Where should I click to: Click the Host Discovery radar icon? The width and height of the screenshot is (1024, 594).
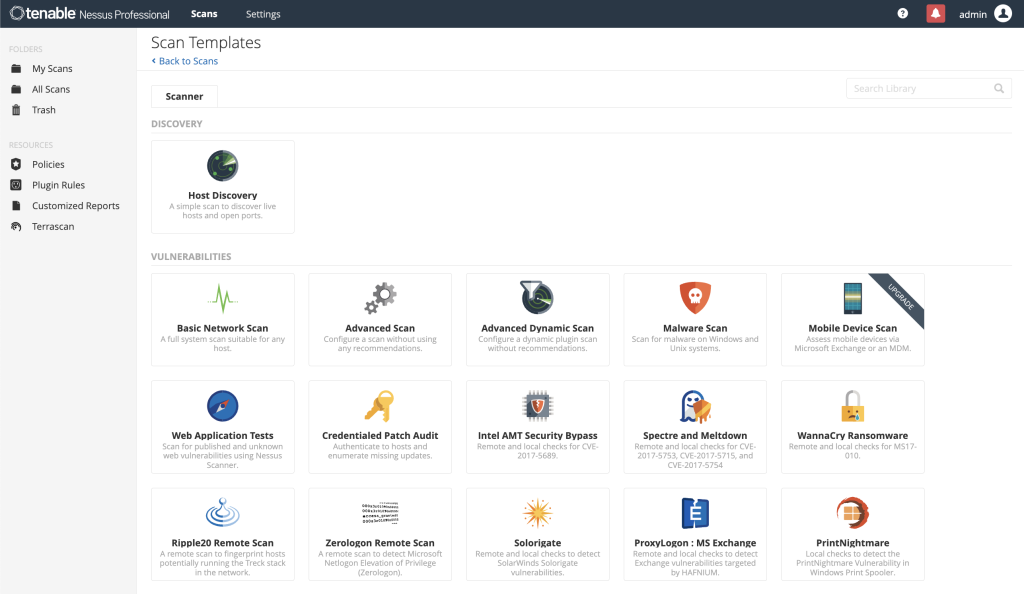click(222, 165)
